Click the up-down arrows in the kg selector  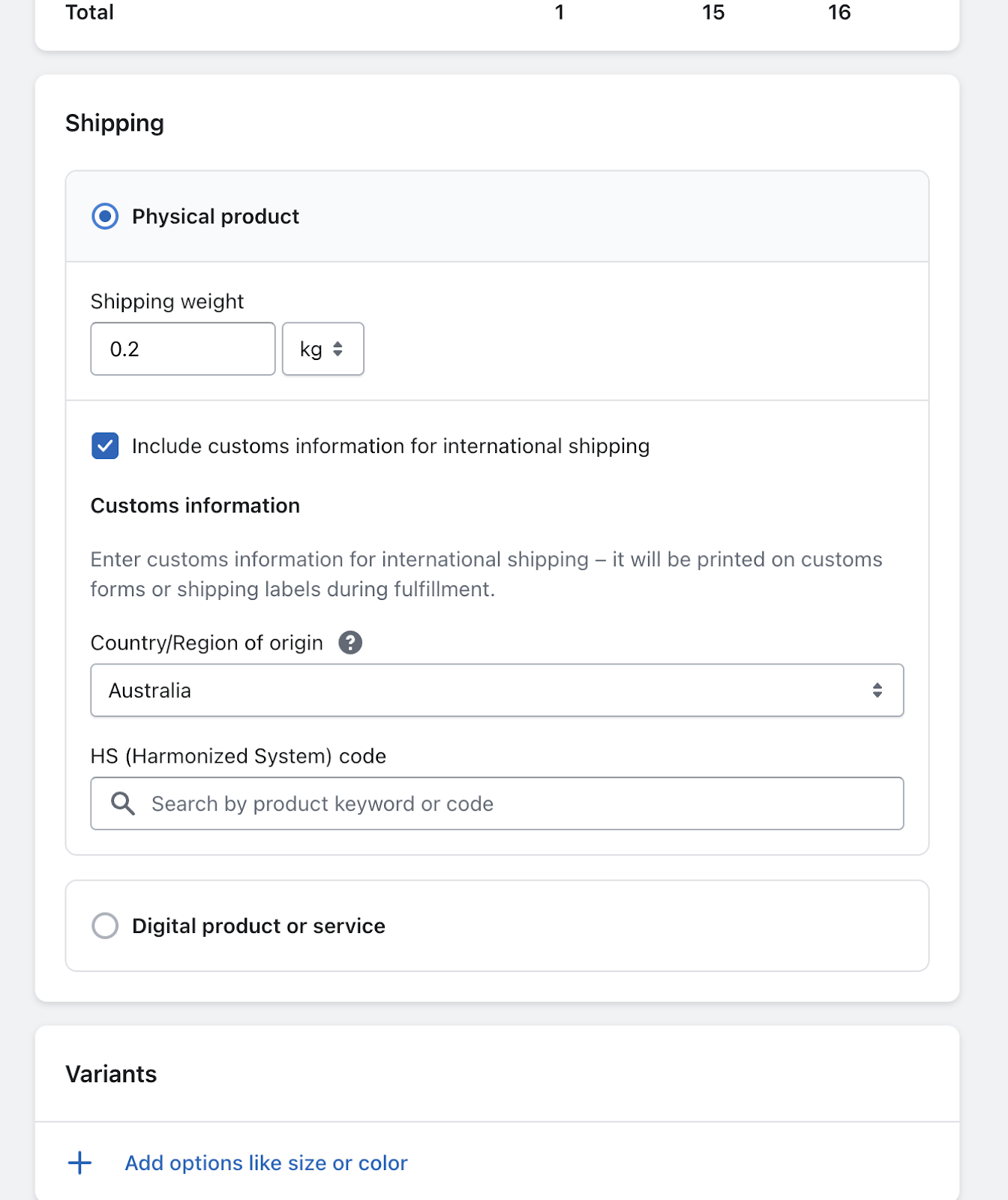click(338, 349)
